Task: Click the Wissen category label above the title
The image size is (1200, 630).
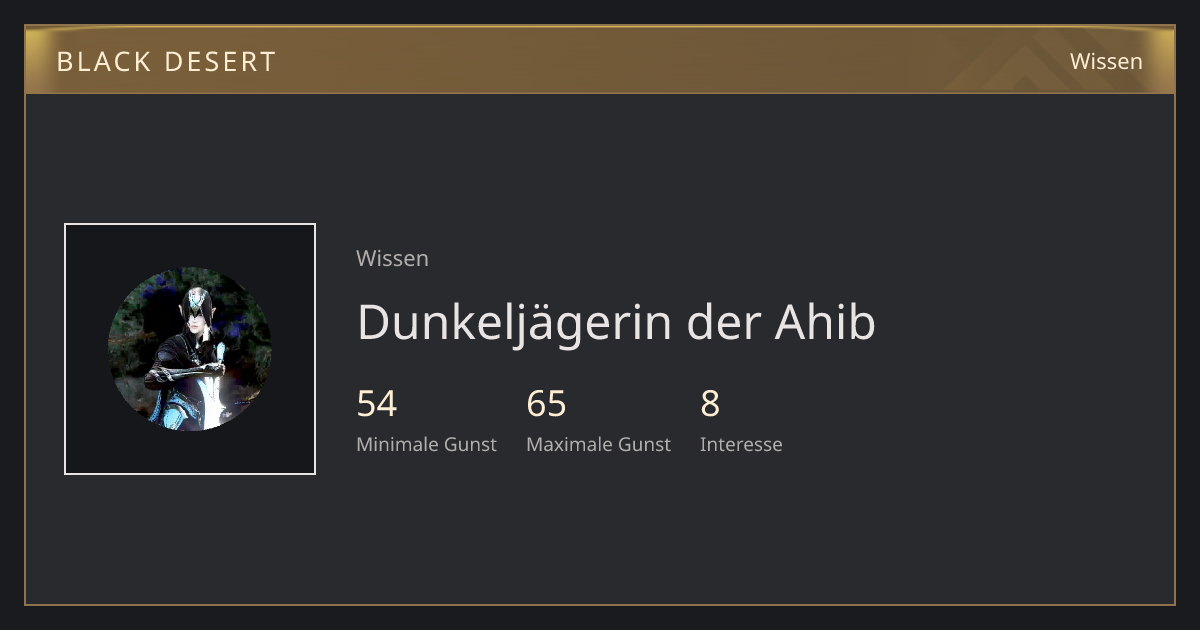Action: pos(392,258)
